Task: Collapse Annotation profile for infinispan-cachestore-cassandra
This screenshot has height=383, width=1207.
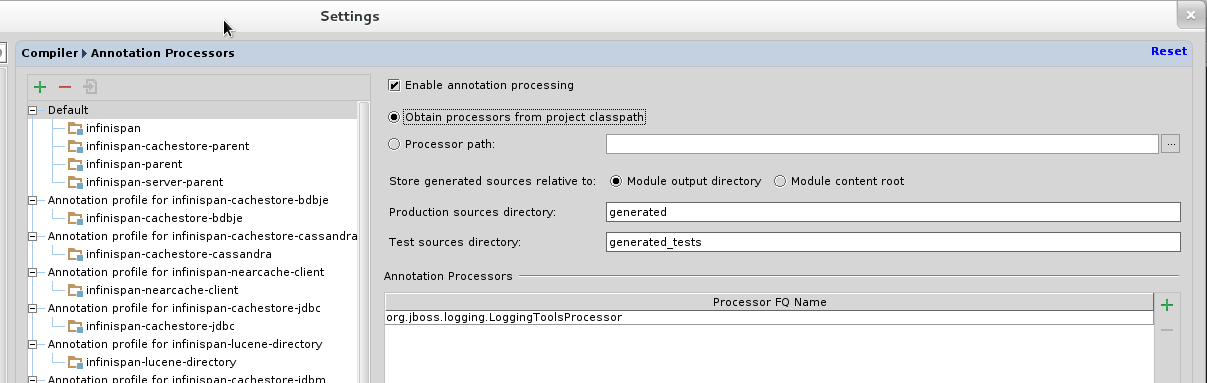Action: [34, 236]
